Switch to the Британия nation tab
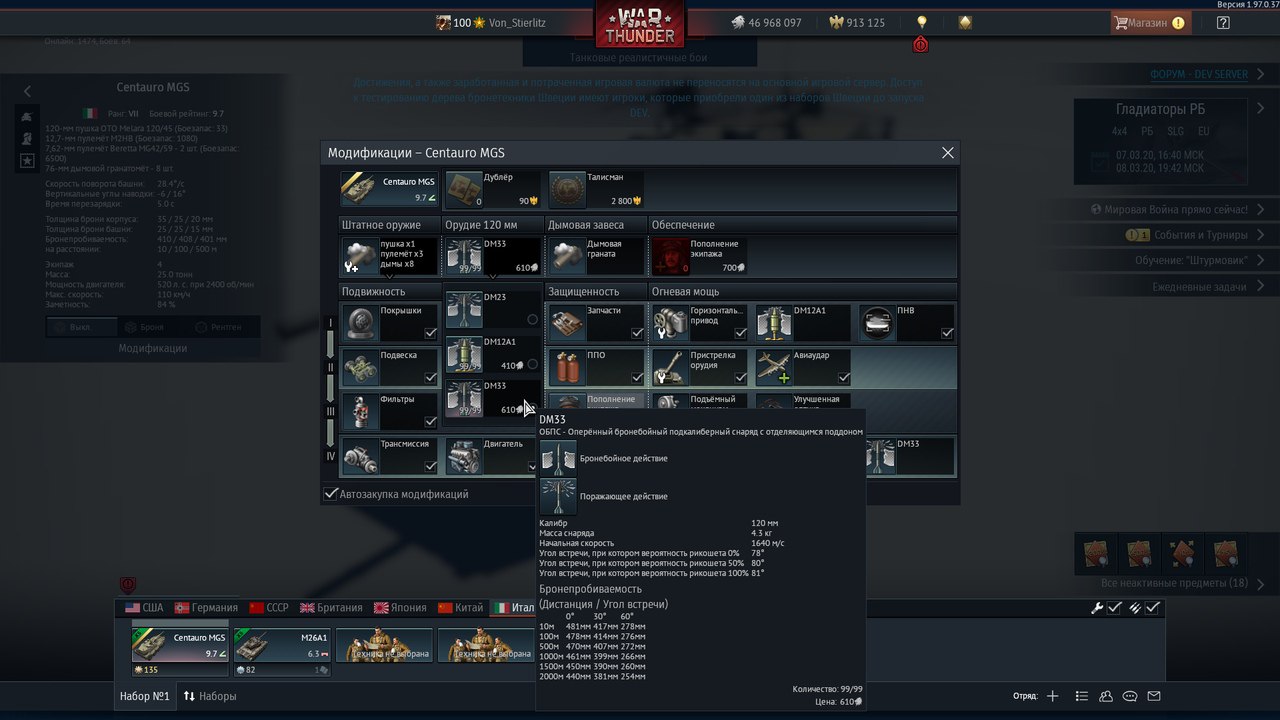The height and width of the screenshot is (720, 1280). pyautogui.click(x=333, y=608)
